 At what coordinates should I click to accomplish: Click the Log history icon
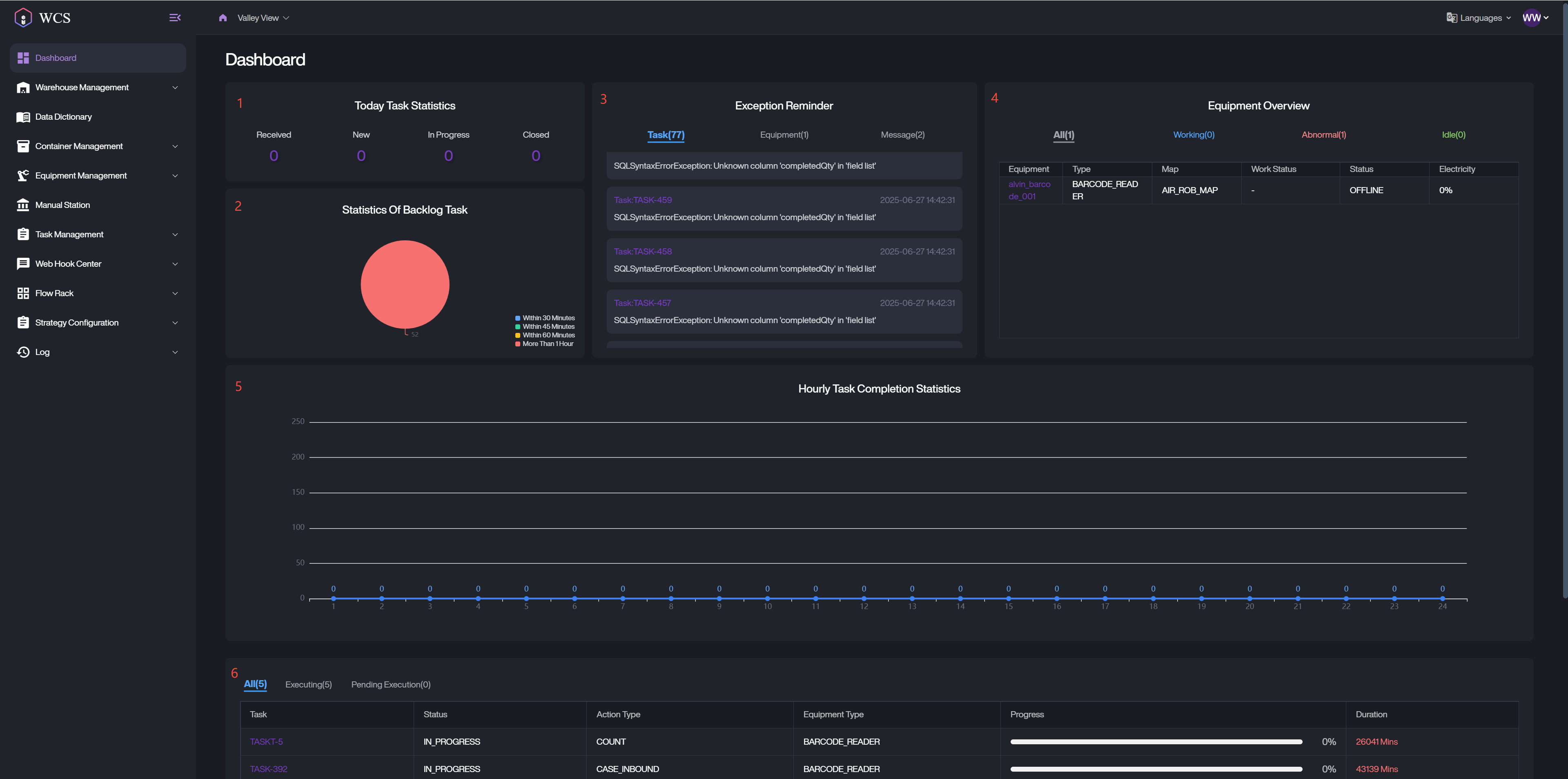[23, 352]
